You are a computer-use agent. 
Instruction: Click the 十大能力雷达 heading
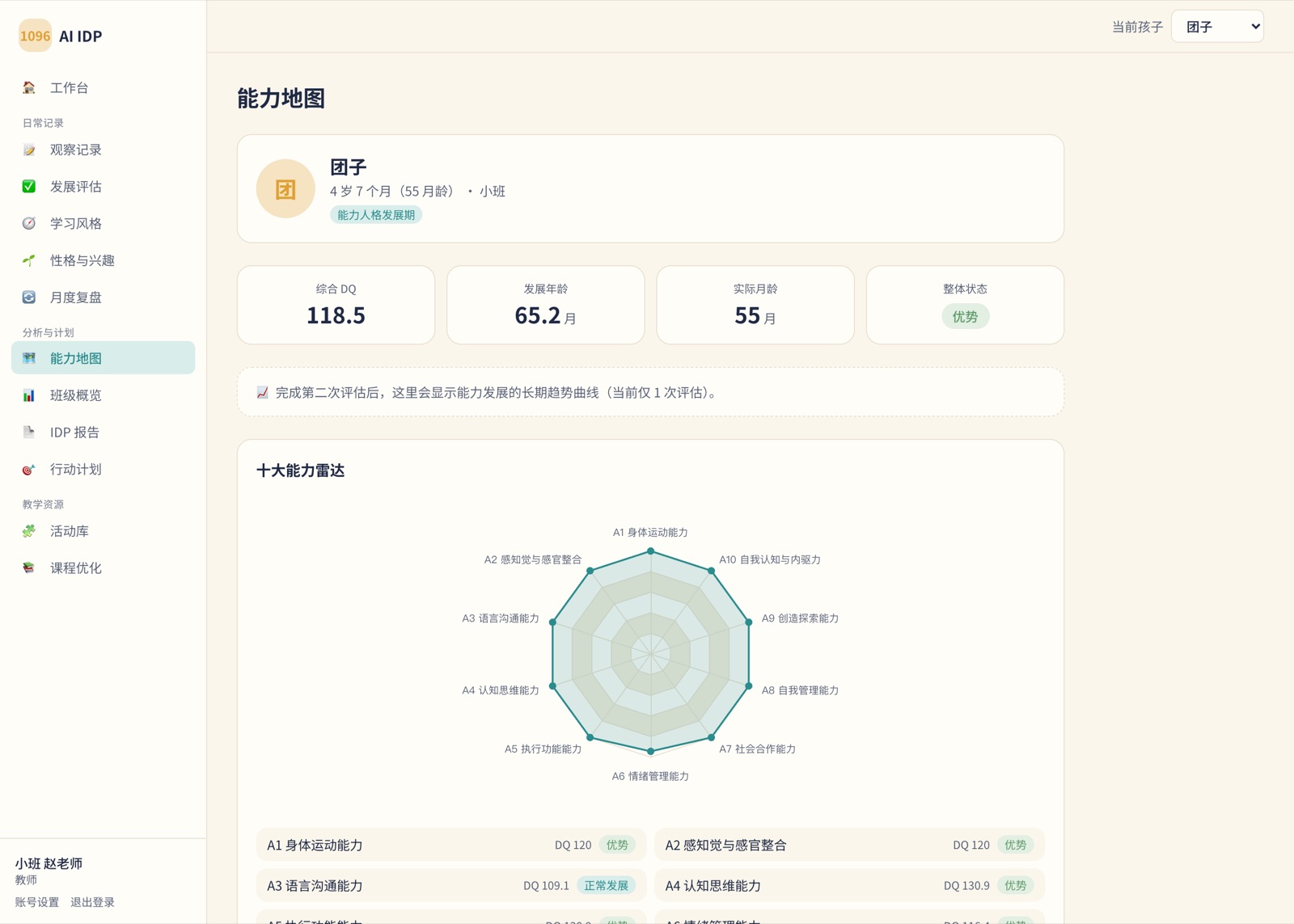point(301,470)
